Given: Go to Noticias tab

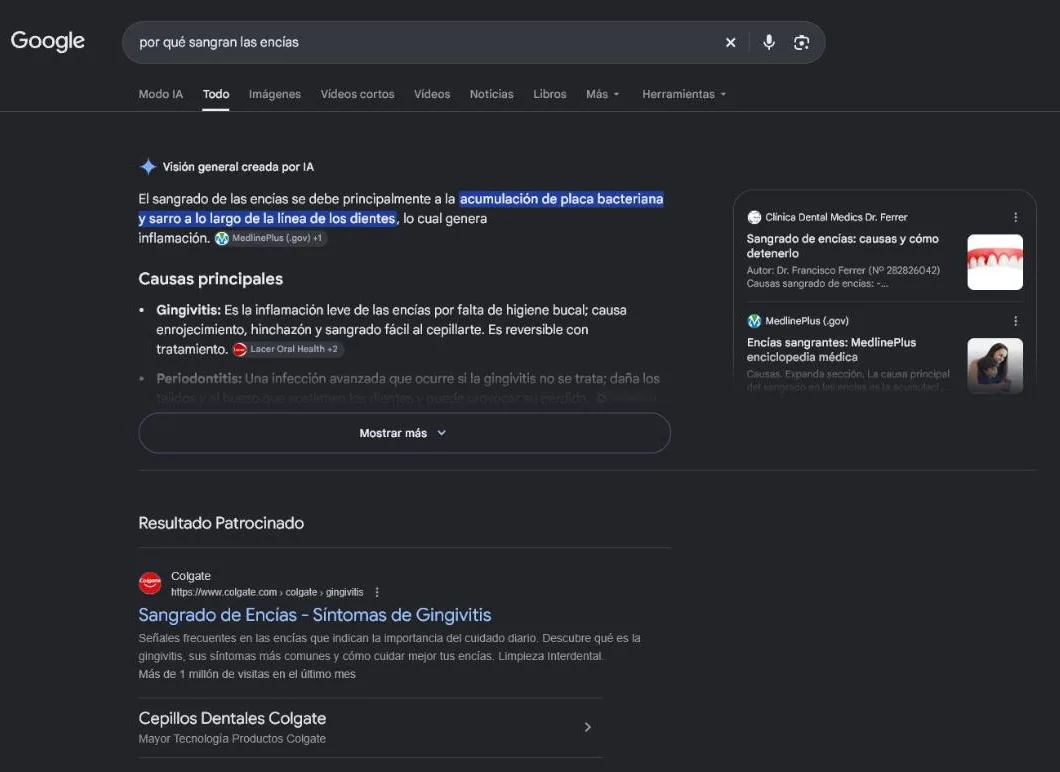Looking at the screenshot, I should 491,94.
